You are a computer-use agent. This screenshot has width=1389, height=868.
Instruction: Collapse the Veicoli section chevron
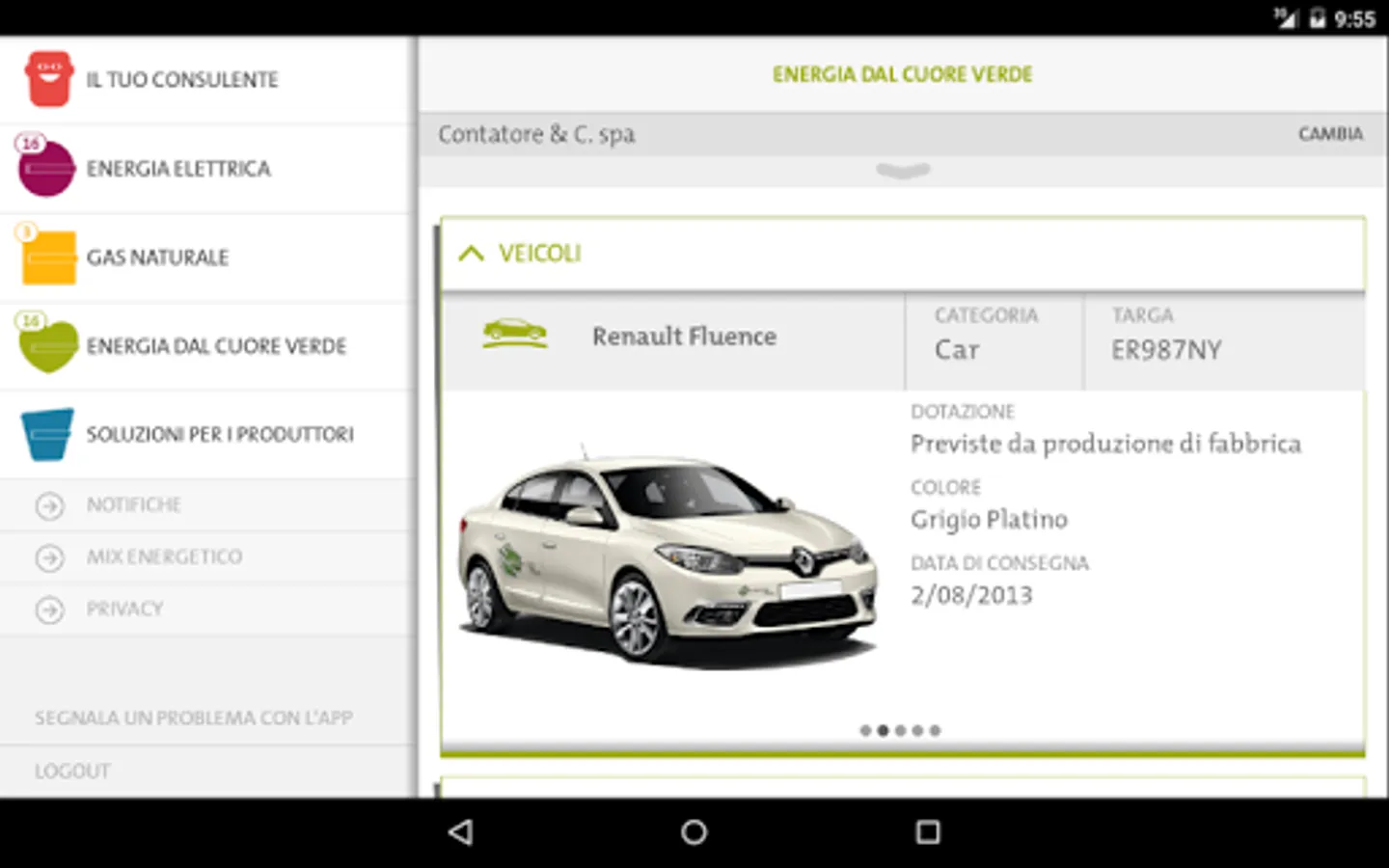pos(471,254)
